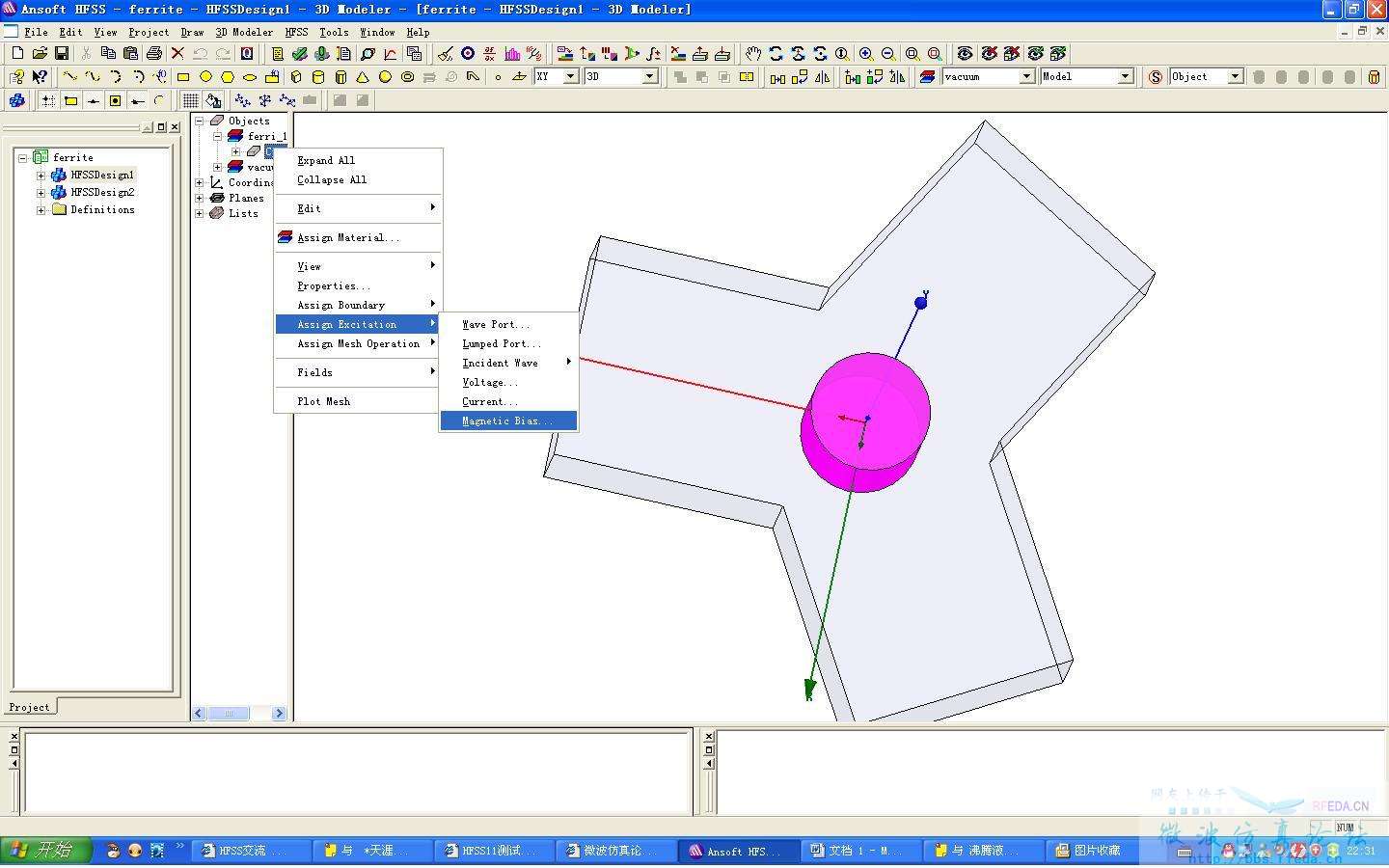Select Expand All in context menu
Viewport: 1389px width, 868px height.
[358, 160]
